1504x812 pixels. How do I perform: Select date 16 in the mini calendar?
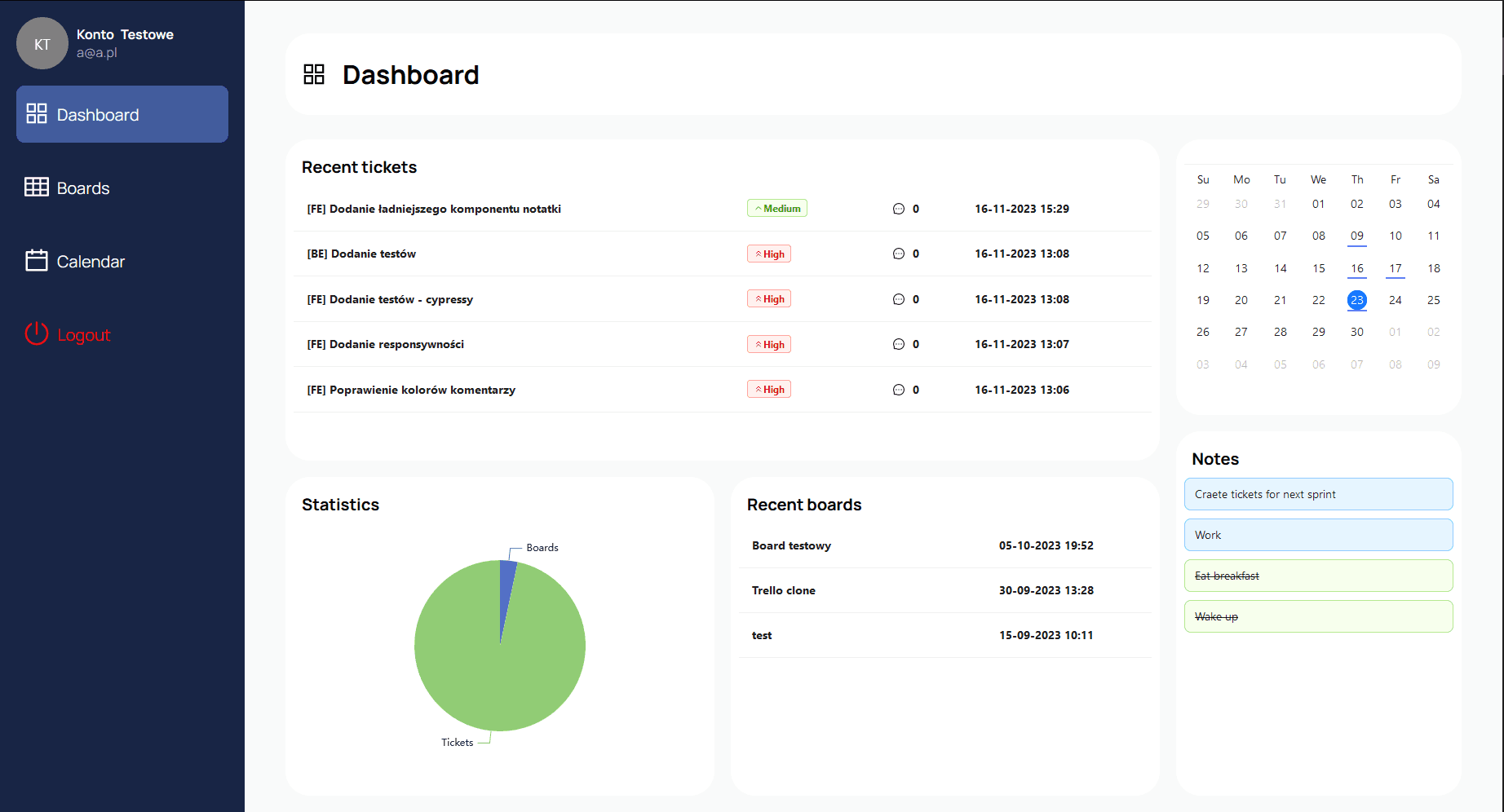(x=1357, y=268)
